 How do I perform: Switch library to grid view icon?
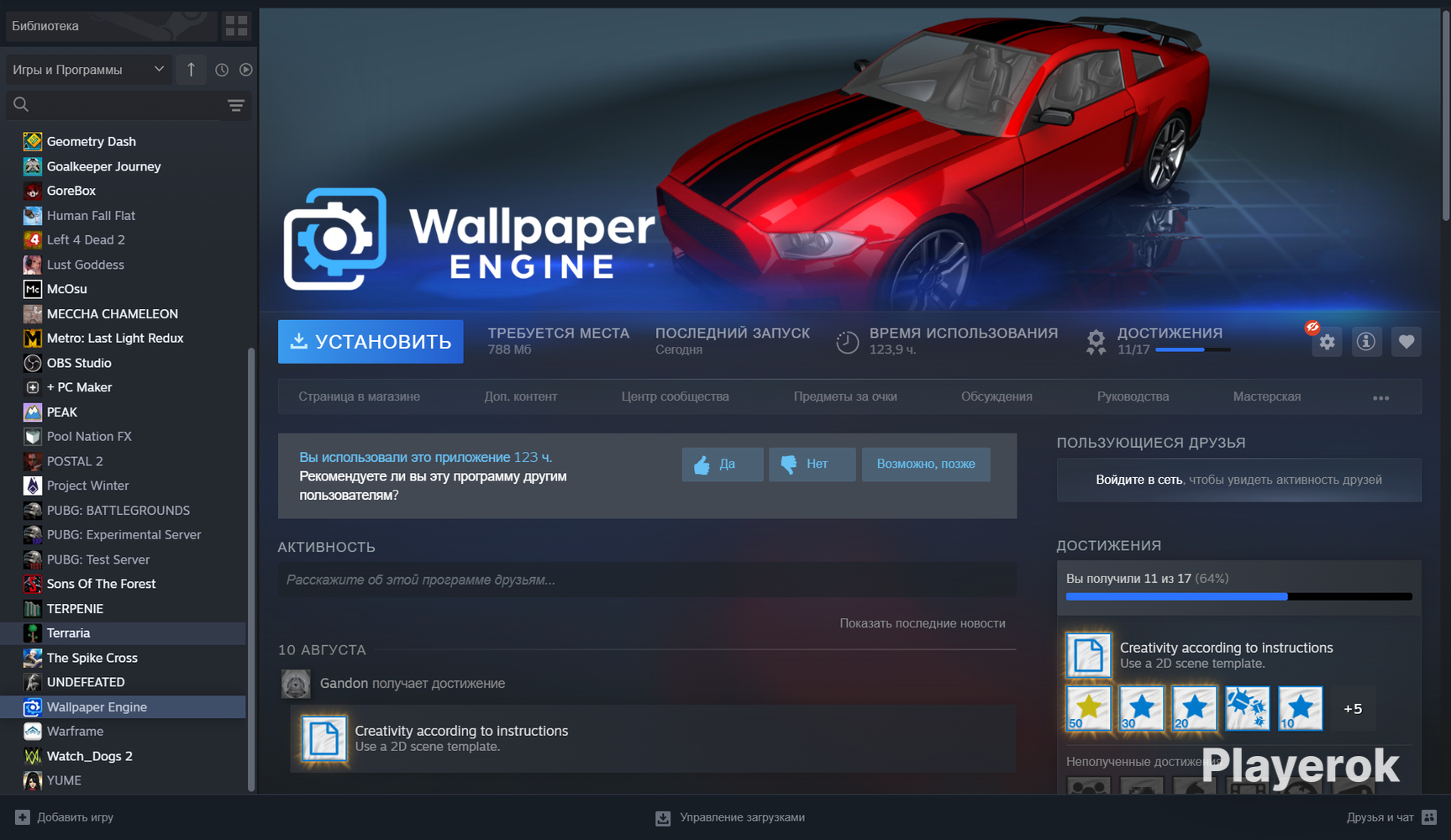tap(236, 26)
